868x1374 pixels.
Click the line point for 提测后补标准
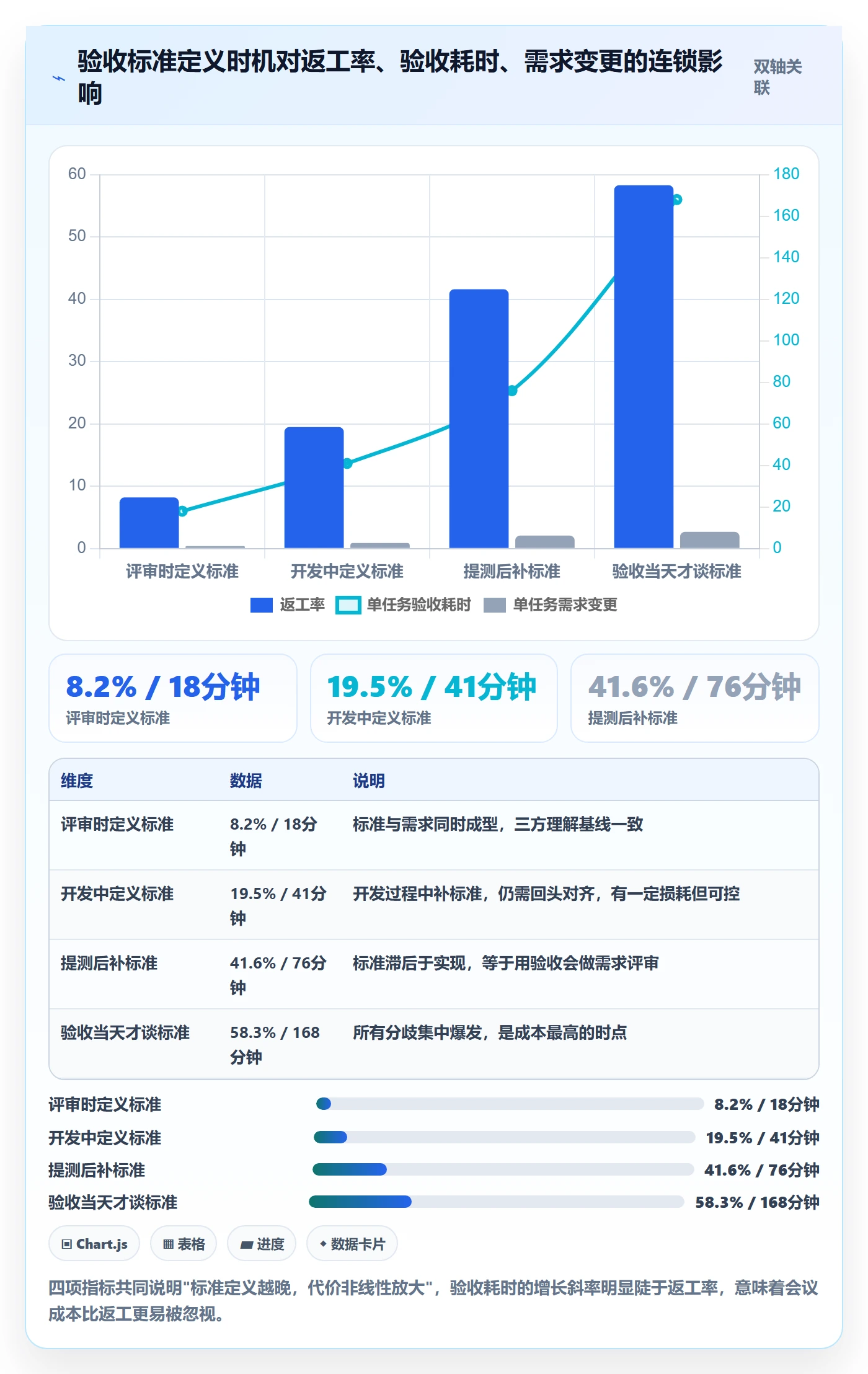pyautogui.click(x=512, y=391)
